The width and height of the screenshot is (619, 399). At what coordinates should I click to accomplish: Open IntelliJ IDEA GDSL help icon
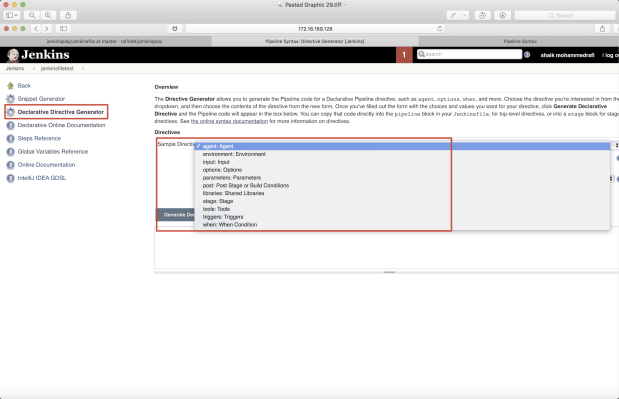tap(11, 178)
